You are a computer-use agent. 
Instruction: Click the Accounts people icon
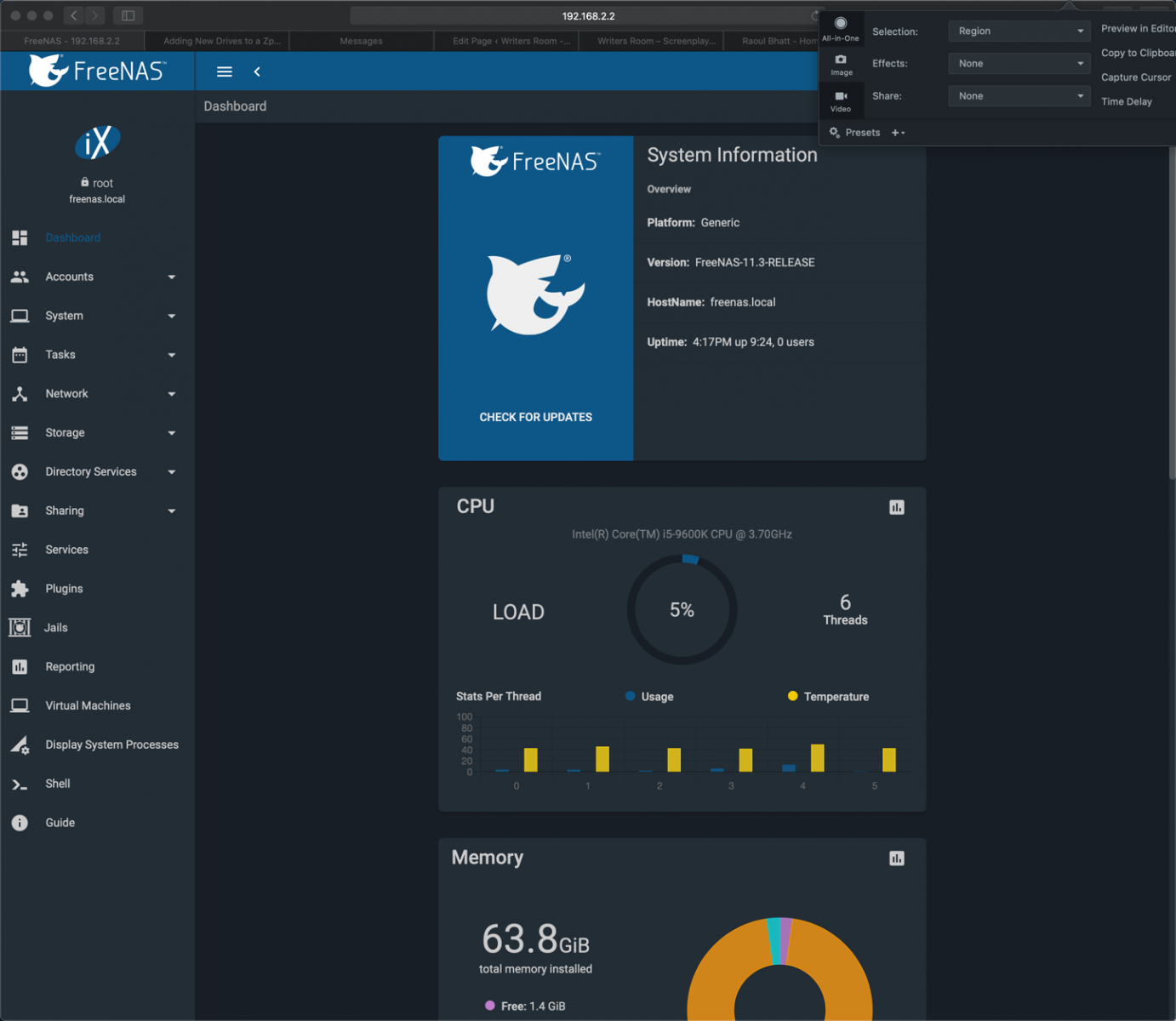tap(20, 277)
